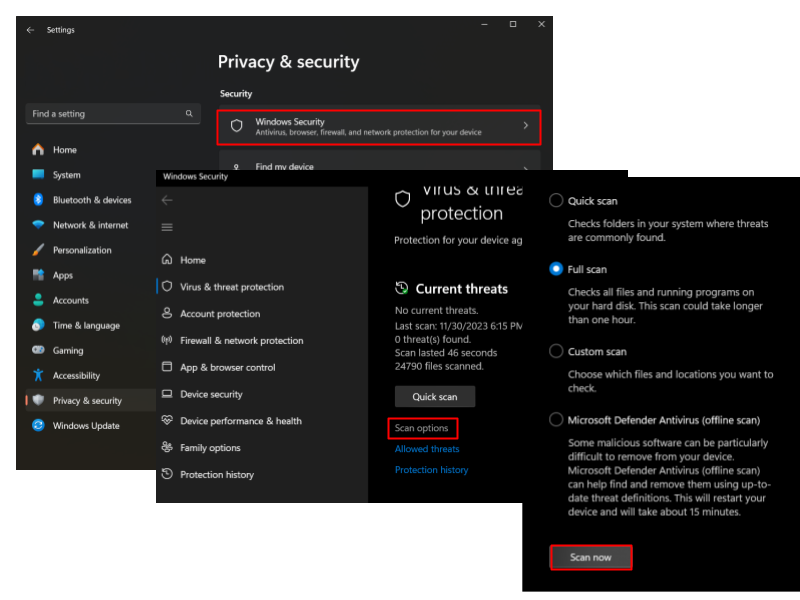Click the back arrow in Settings window

click(30, 30)
